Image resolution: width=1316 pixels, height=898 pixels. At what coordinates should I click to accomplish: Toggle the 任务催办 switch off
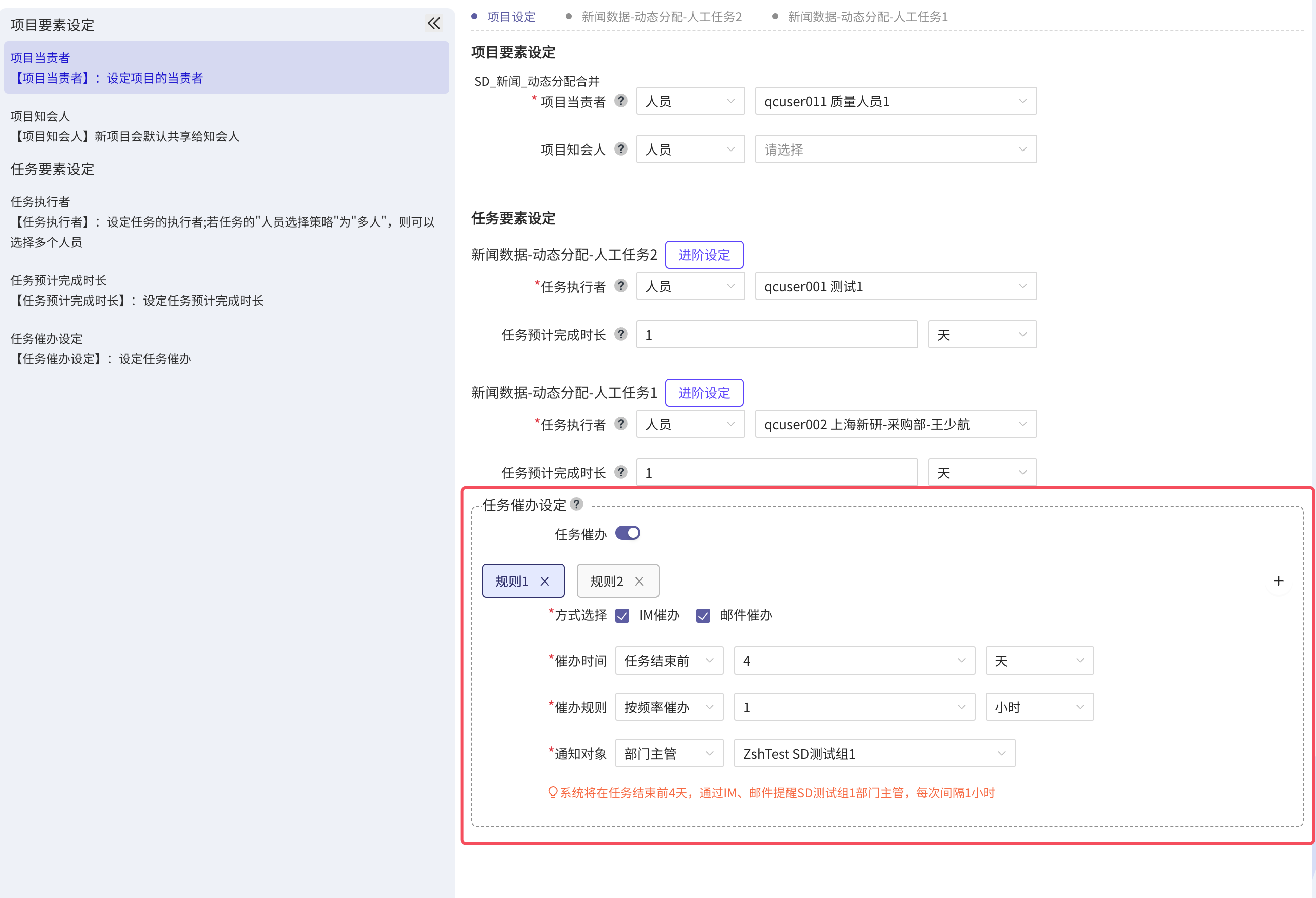627,533
